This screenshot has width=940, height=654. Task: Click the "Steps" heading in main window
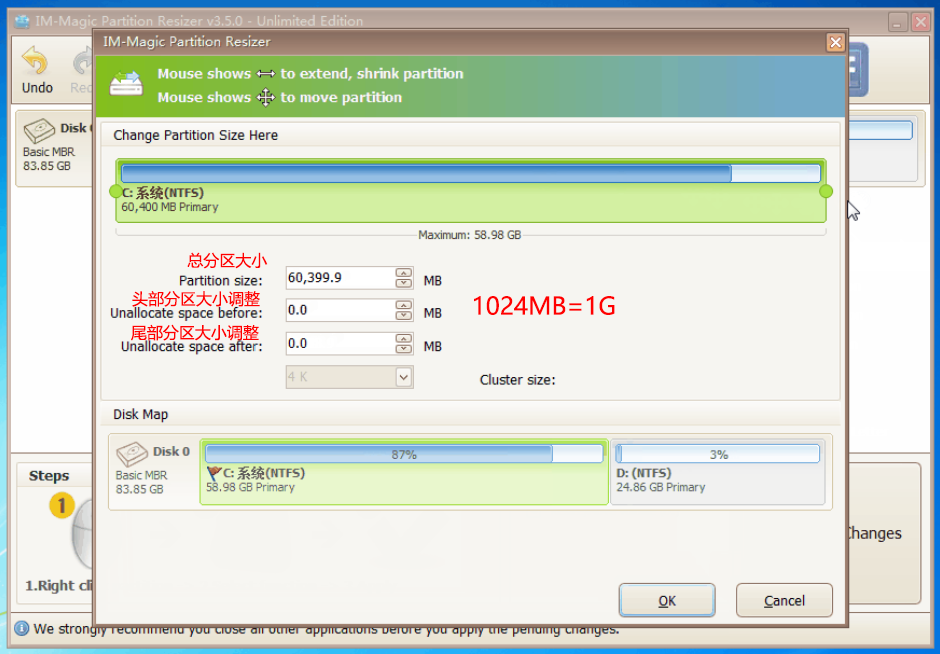coord(49,476)
